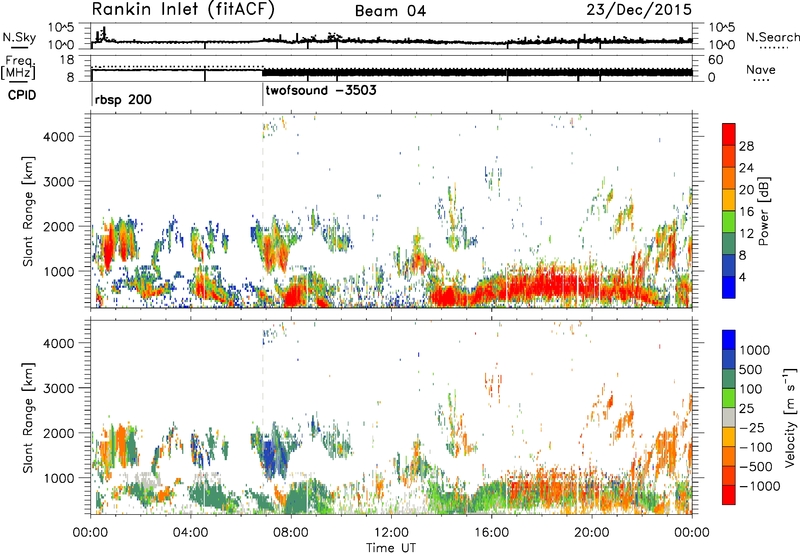800x554 pixels.
Task: Click the 'Velocity [m s⁻¹]' axis label
Action: click(x=790, y=417)
